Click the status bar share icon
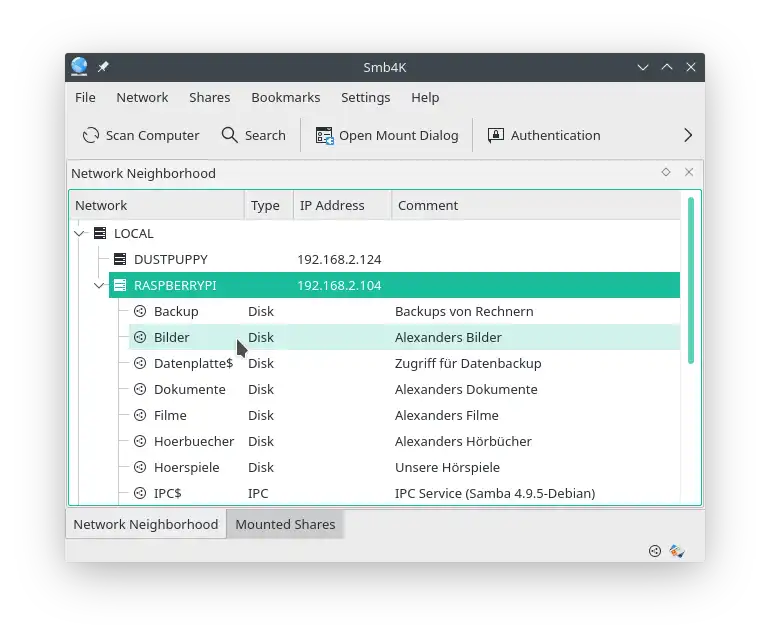The width and height of the screenshot is (770, 639). [x=655, y=551]
